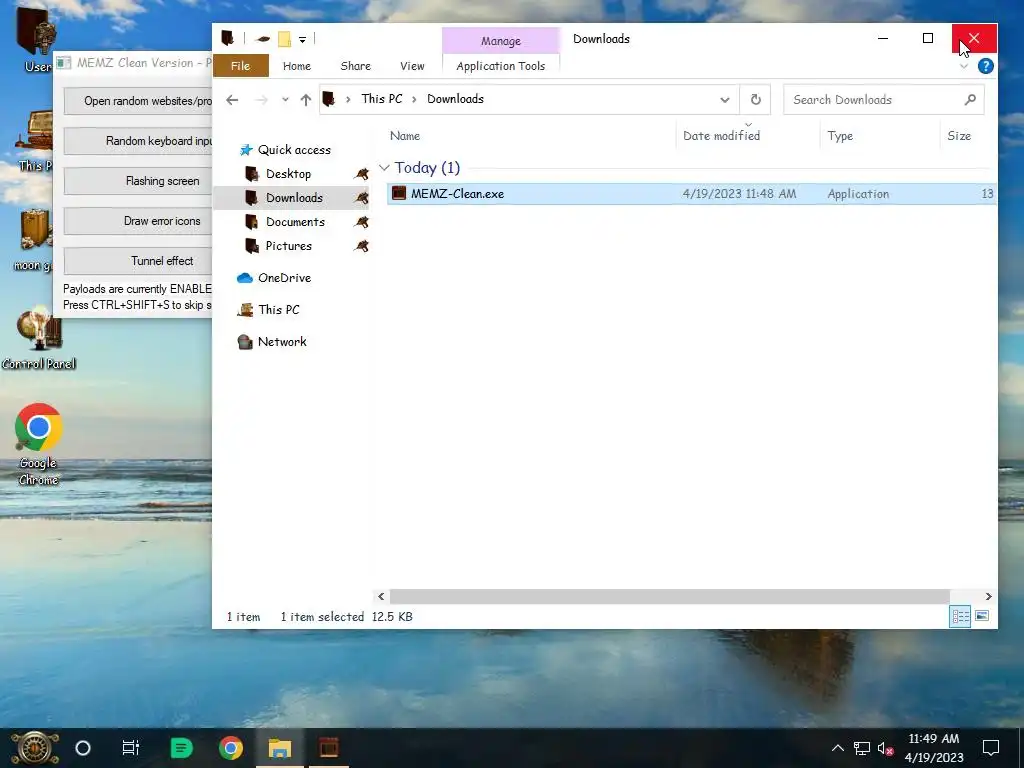Switch to Details view layout

[x=960, y=616]
